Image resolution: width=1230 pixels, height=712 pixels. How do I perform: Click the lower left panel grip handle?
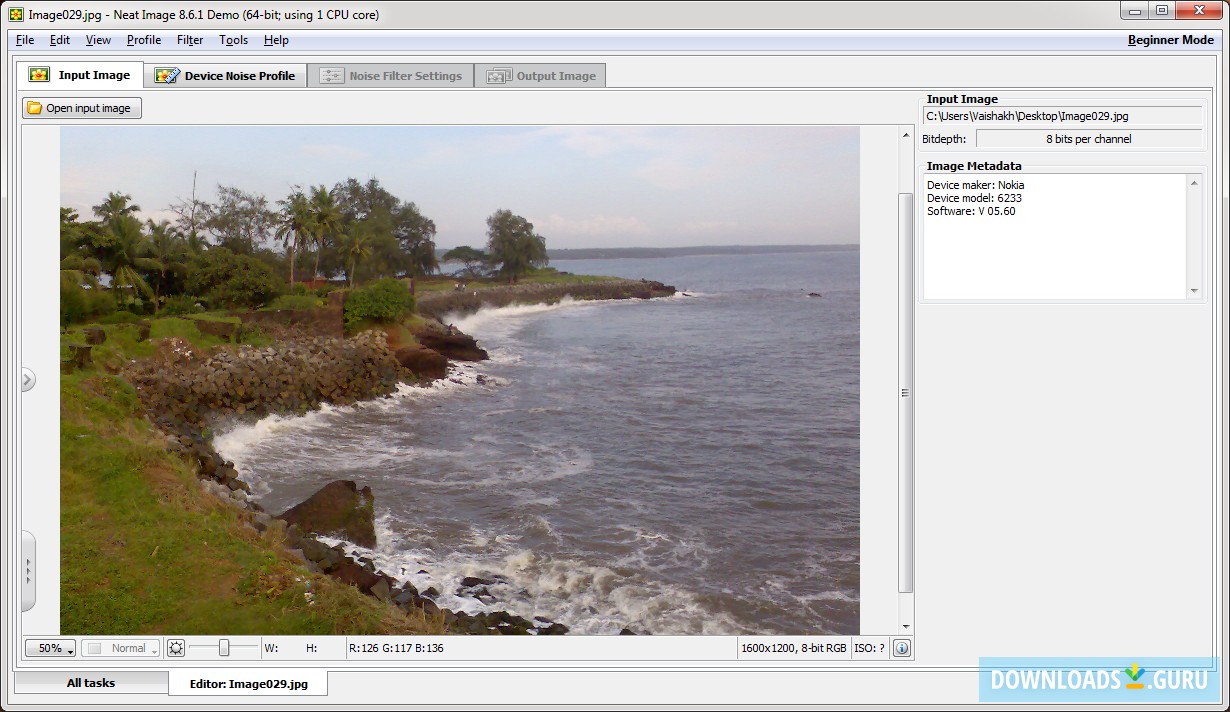tap(28, 571)
